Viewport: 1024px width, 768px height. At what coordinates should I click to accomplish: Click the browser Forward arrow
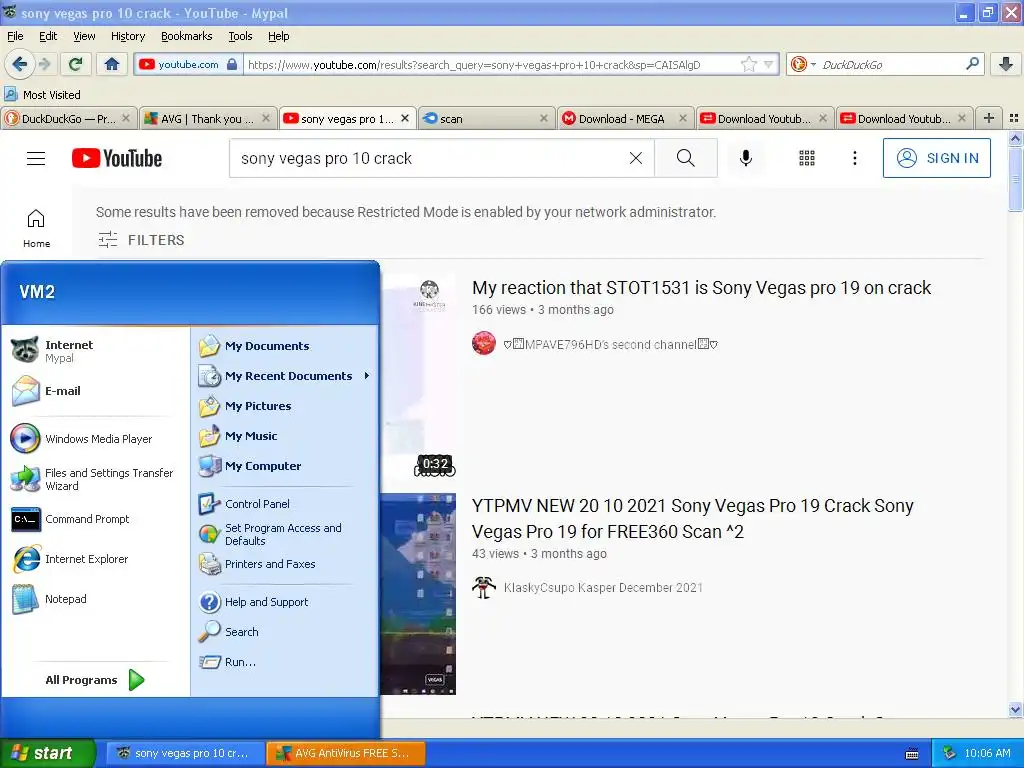tap(44, 64)
